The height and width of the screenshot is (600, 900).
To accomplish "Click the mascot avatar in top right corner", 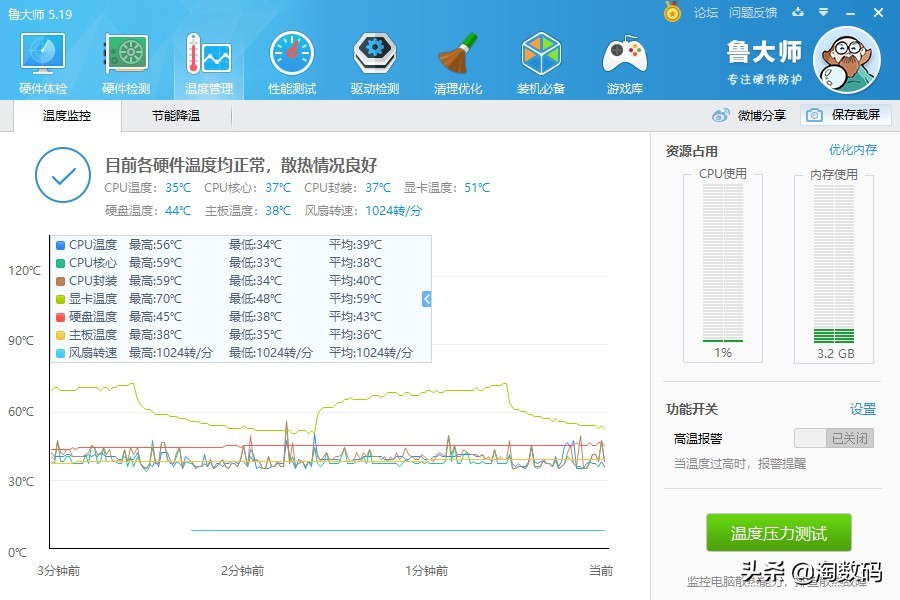I will (x=847, y=61).
